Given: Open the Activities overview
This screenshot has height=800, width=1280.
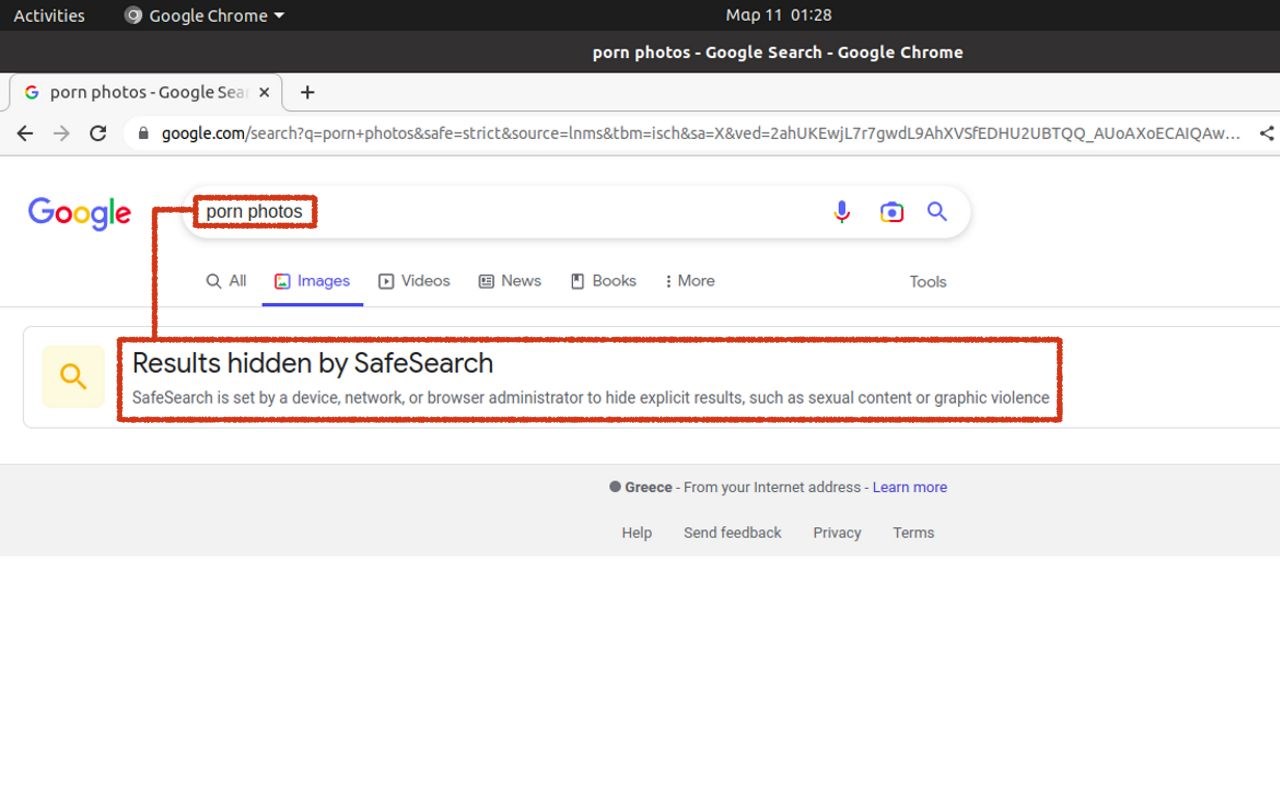Looking at the screenshot, I should pyautogui.click(x=49, y=15).
